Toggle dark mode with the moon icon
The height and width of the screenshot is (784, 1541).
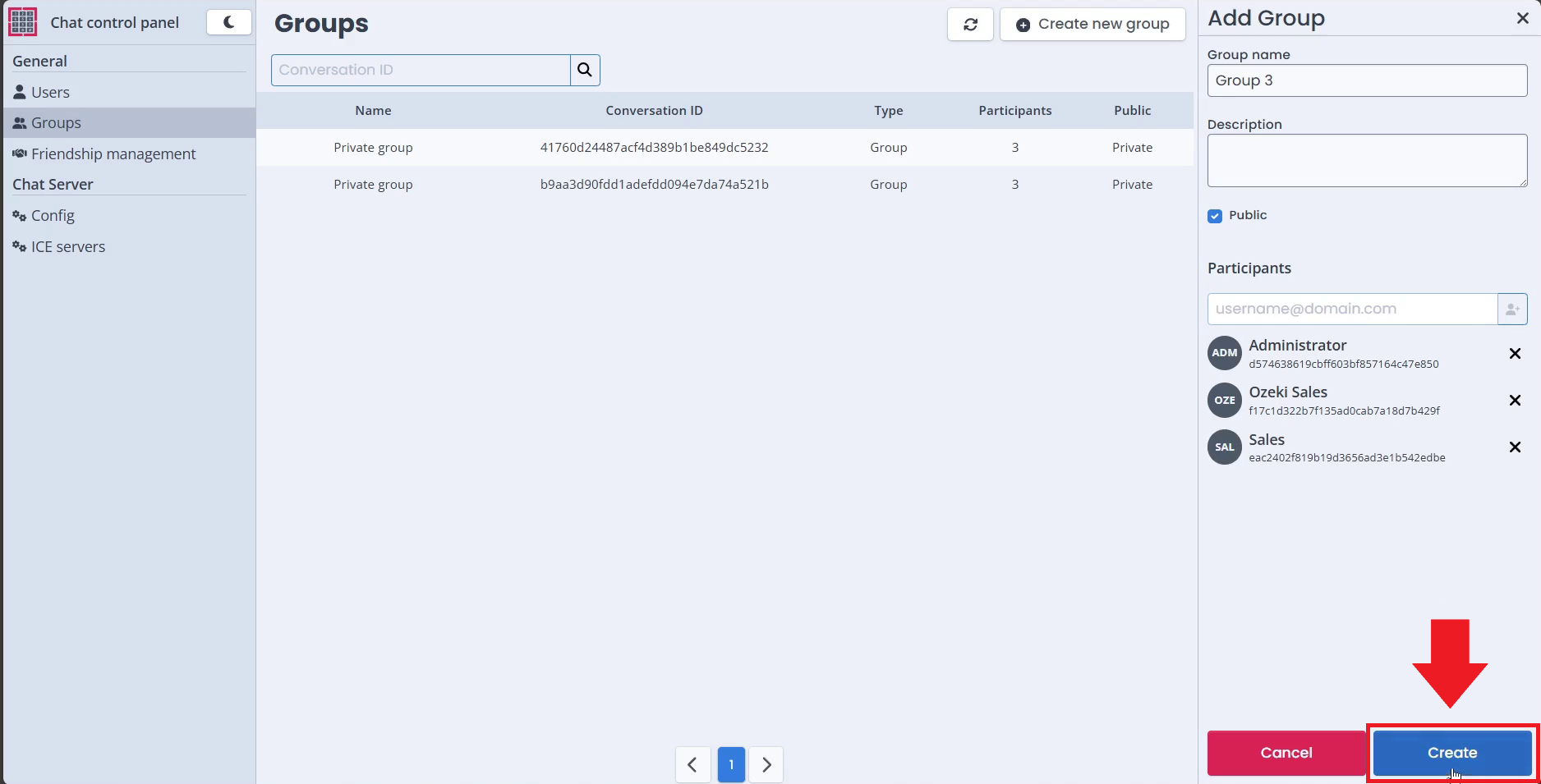tap(228, 22)
